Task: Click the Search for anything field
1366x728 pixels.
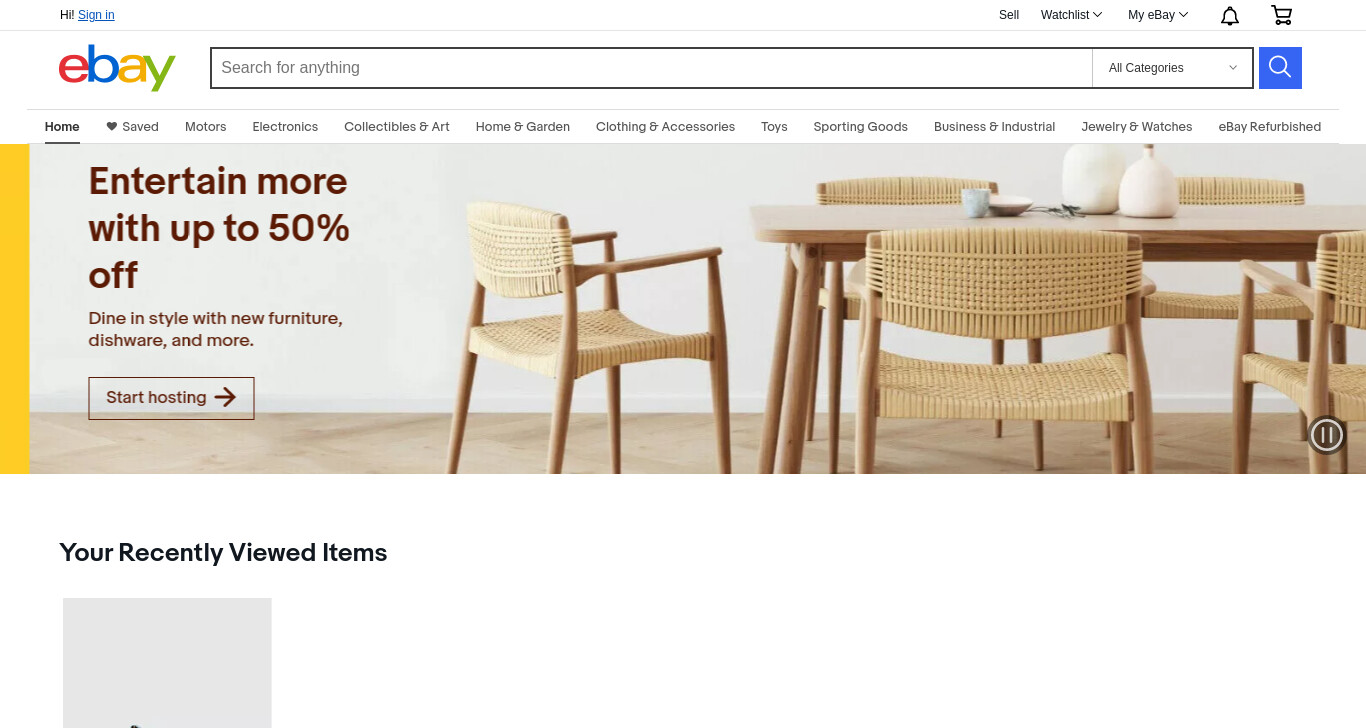Action: click(651, 68)
